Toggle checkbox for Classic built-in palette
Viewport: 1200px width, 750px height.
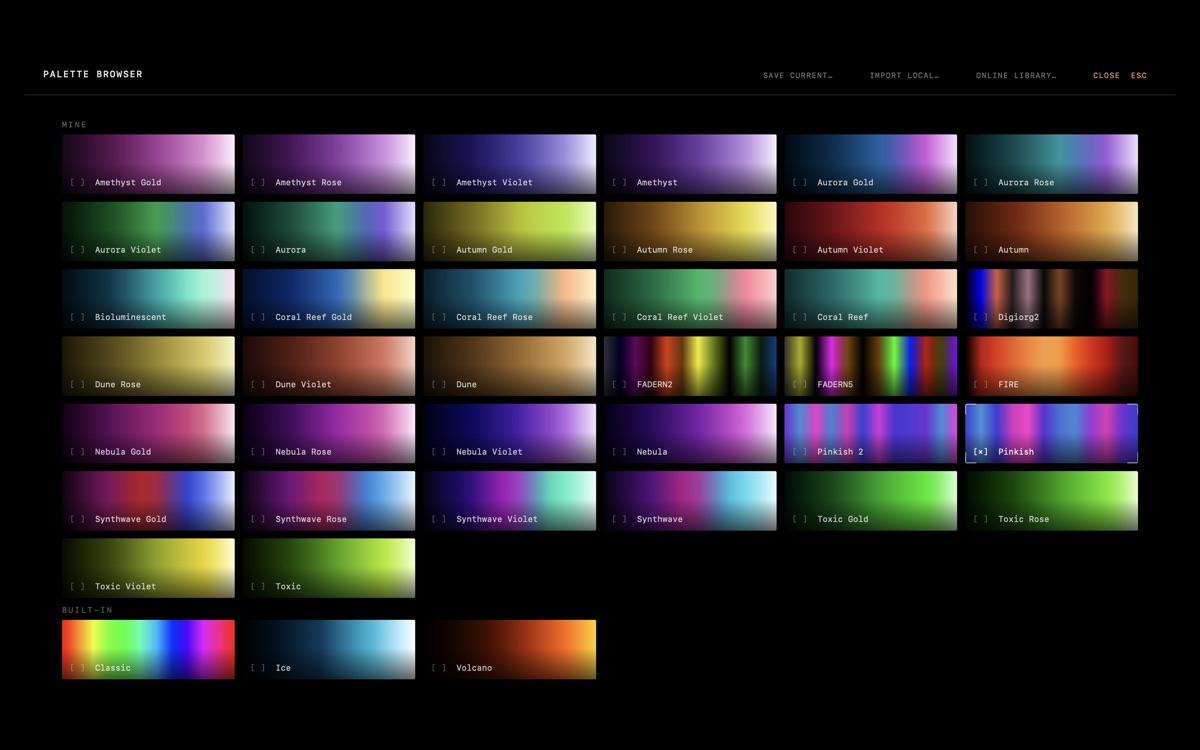click(77, 668)
